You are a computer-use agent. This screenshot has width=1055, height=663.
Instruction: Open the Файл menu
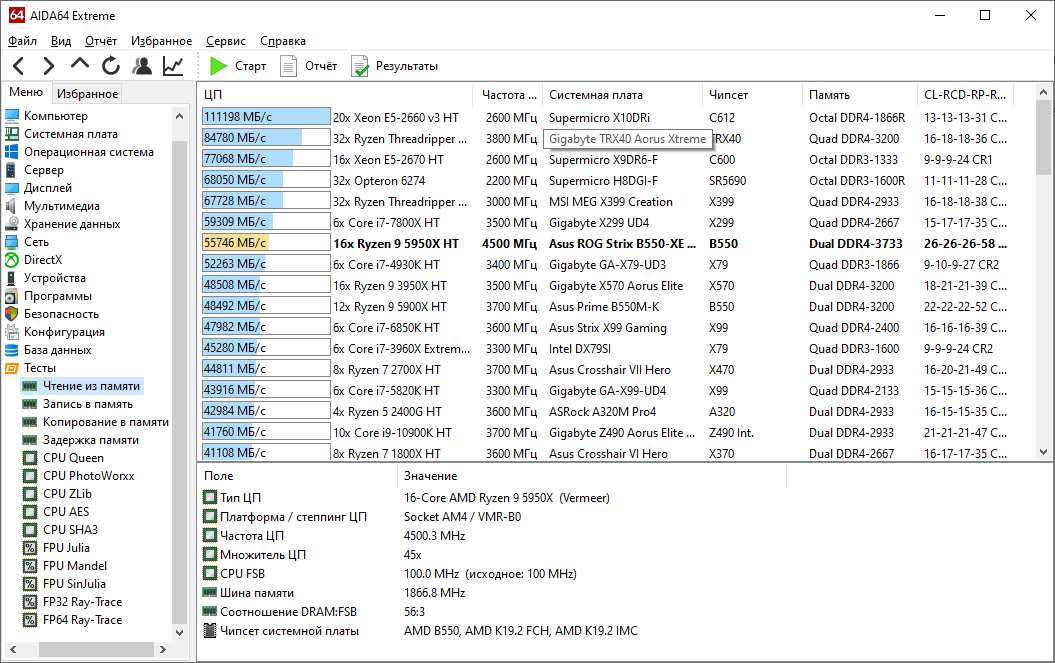(22, 41)
